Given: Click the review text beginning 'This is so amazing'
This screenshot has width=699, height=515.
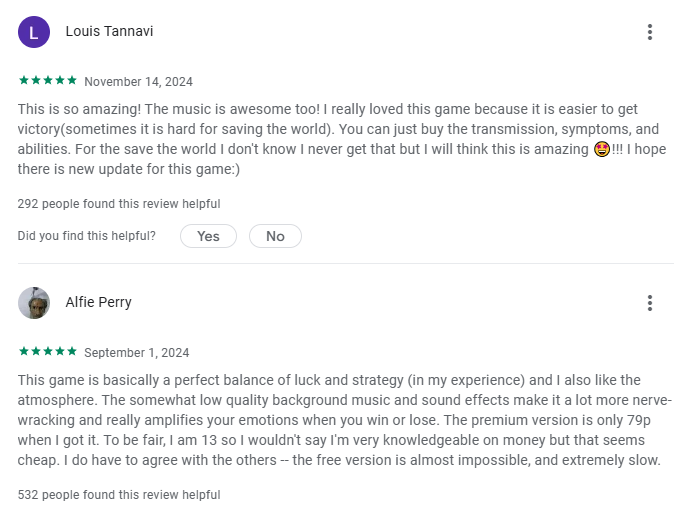Looking at the screenshot, I should point(342,139).
